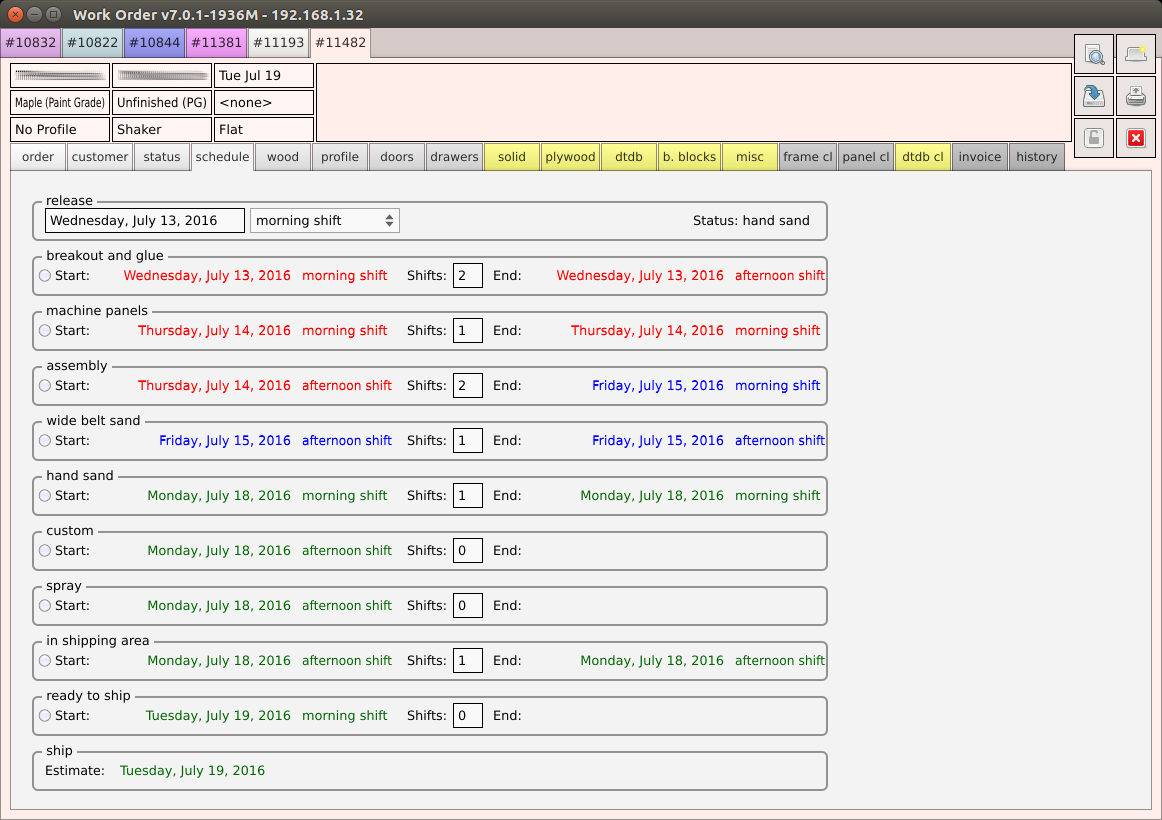Open the invoice tab
The height and width of the screenshot is (820, 1162).
pos(980,157)
